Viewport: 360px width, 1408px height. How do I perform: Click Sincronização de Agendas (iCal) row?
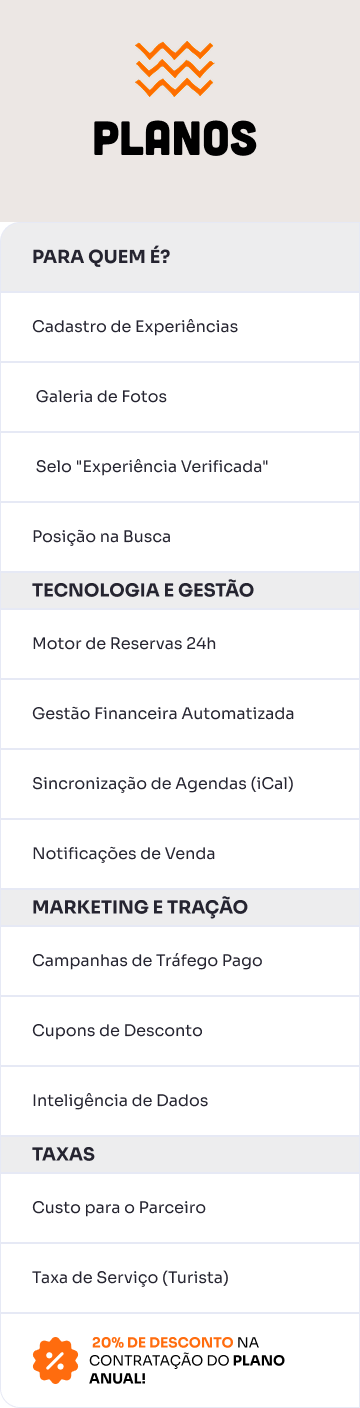point(180,784)
